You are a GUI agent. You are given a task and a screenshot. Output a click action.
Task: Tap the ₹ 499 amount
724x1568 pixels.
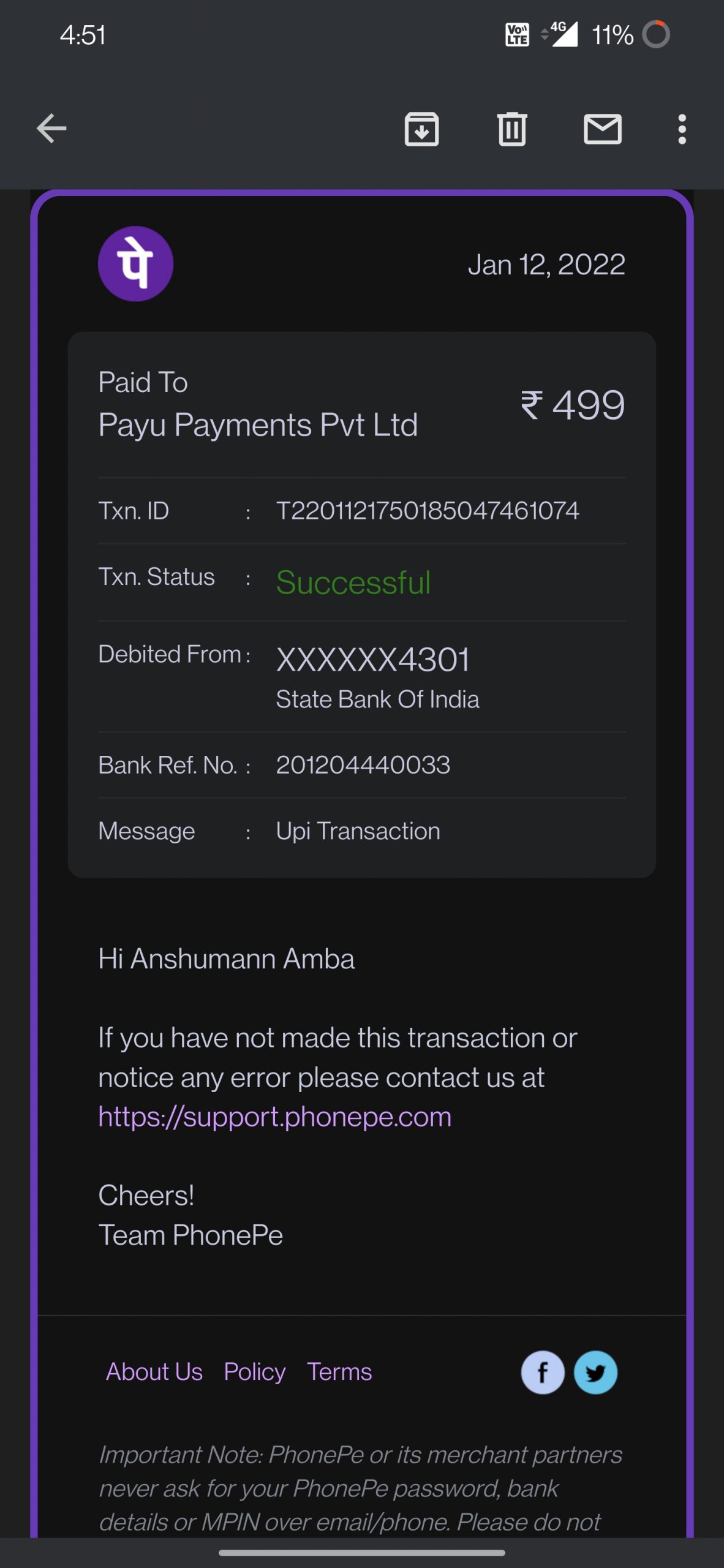click(x=573, y=405)
